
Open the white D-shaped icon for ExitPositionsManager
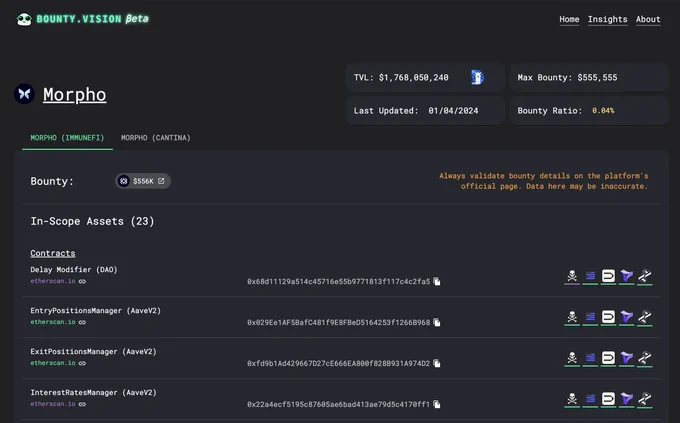[608, 358]
